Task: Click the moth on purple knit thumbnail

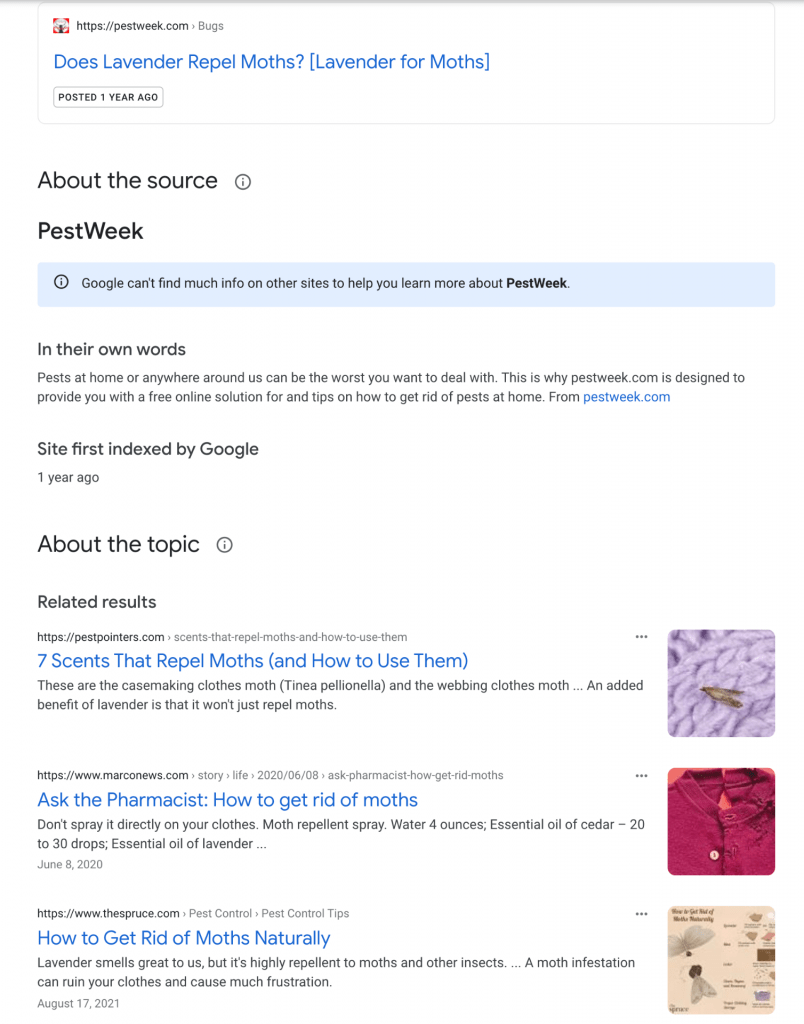Action: click(x=721, y=683)
